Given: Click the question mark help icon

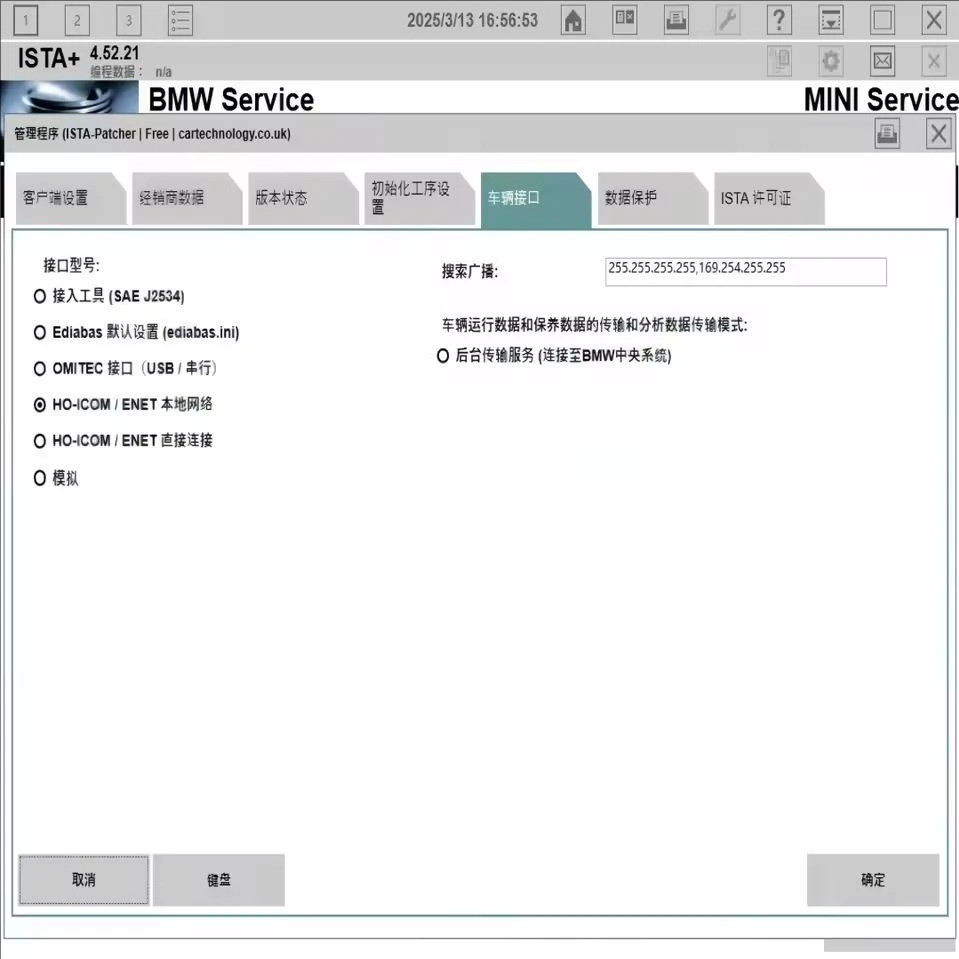Looking at the screenshot, I should click(778, 19).
